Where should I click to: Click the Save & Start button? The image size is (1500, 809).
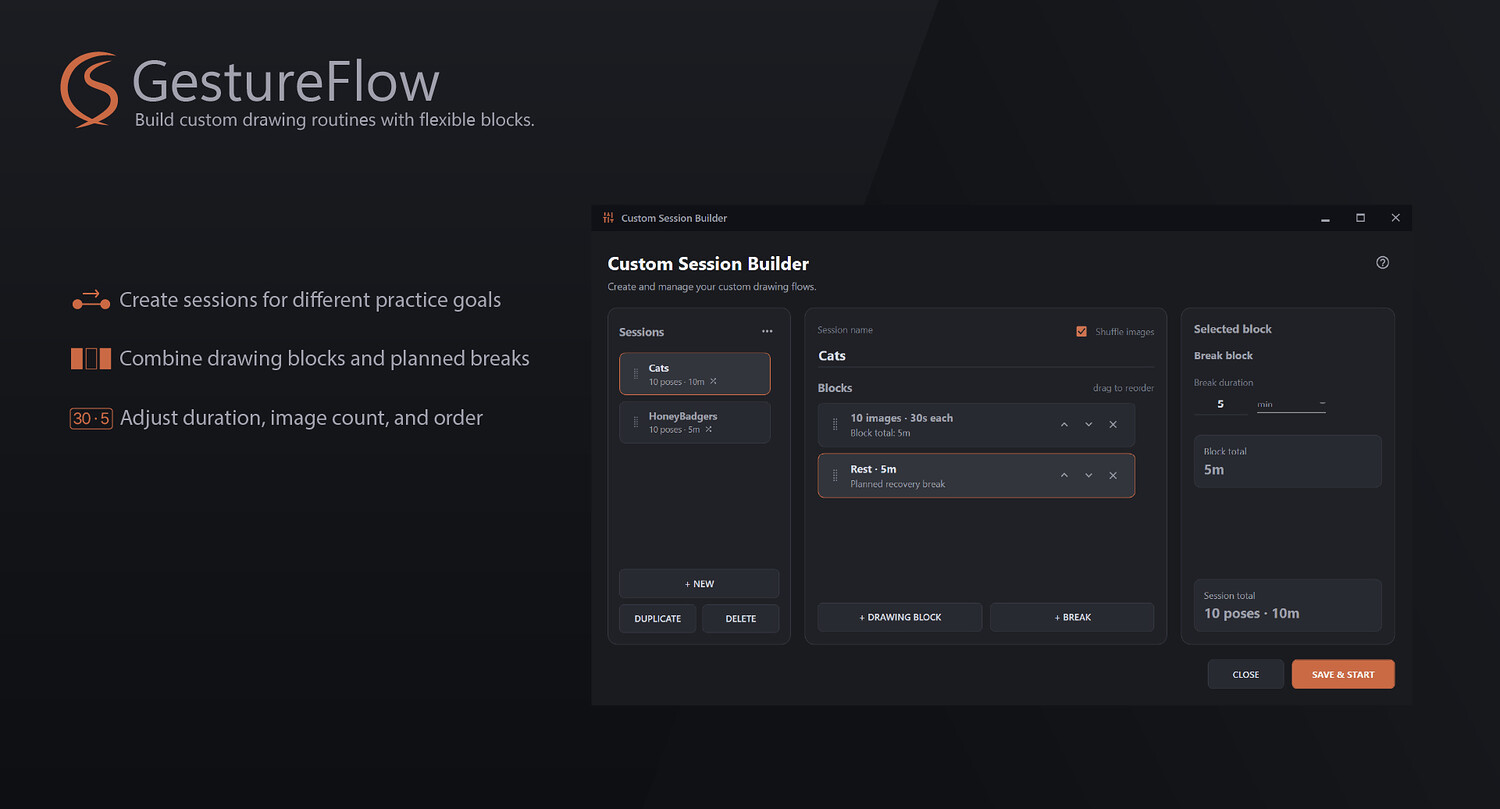(x=1343, y=674)
